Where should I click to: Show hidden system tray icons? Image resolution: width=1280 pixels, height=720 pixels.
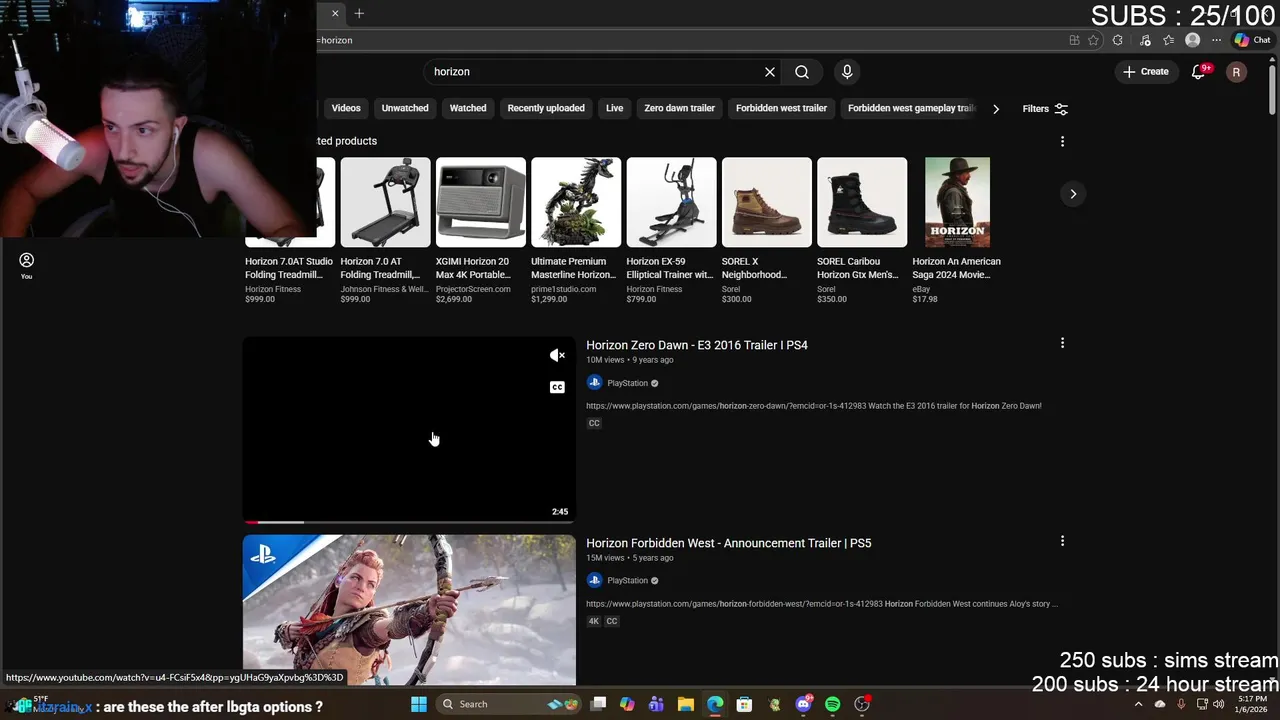(x=1139, y=704)
